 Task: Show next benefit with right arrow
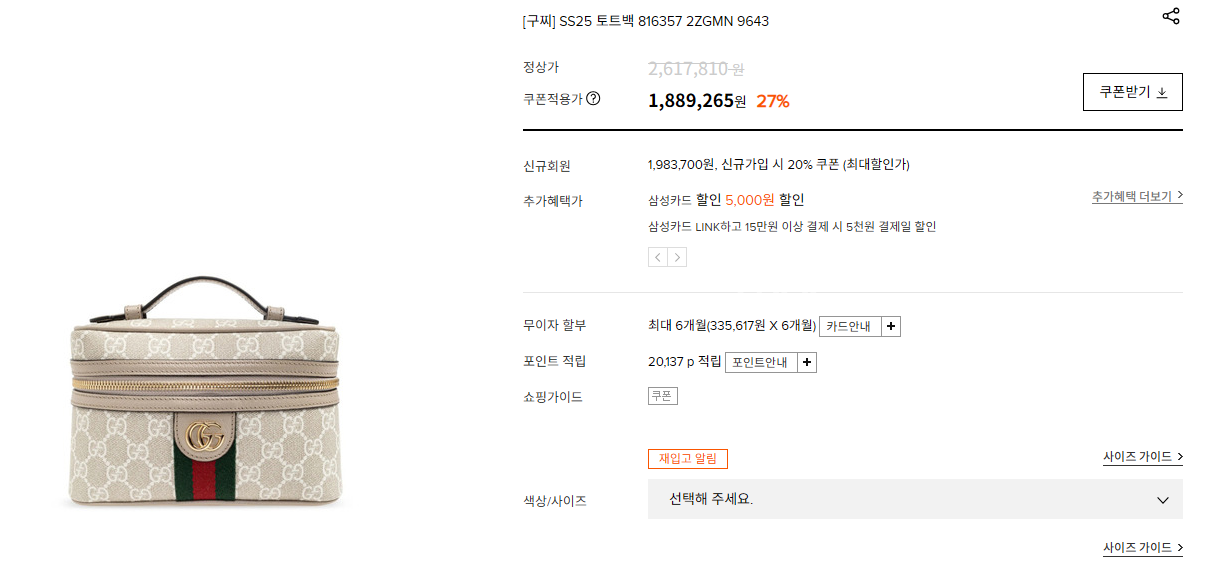click(677, 257)
